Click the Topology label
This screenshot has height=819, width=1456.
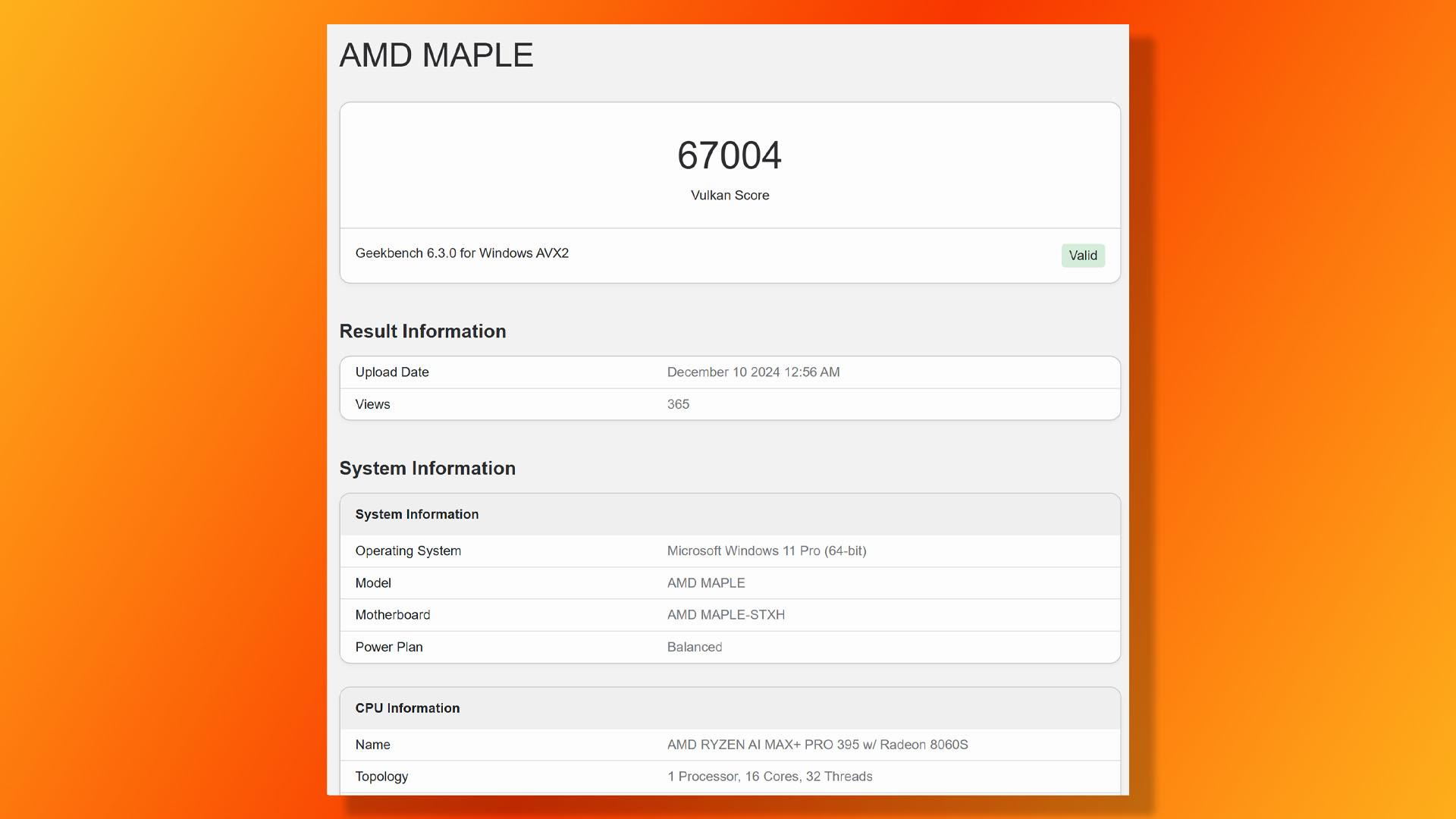(x=381, y=777)
